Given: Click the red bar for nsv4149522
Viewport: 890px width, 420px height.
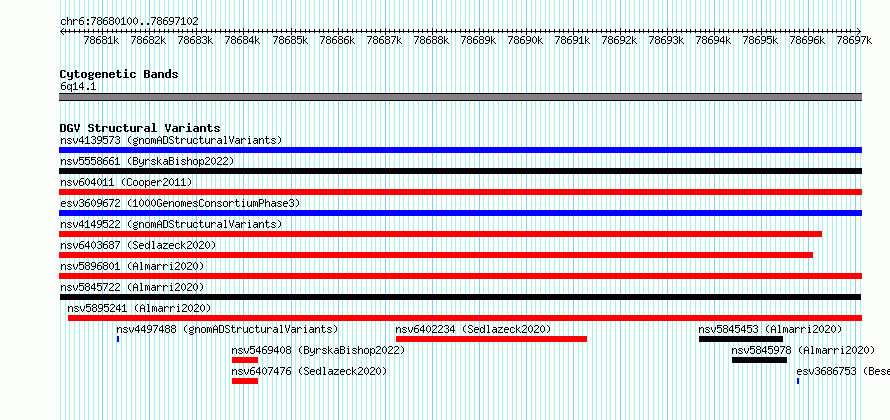Looking at the screenshot, I should [440, 234].
